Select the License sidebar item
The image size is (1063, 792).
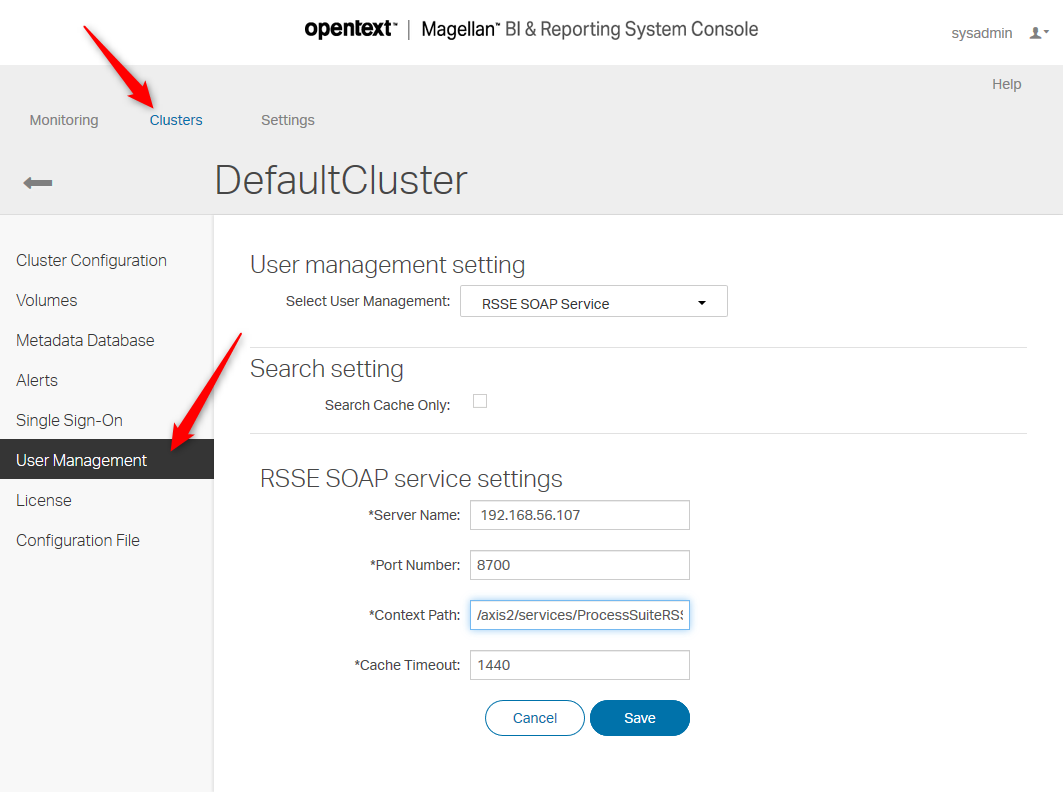pyautogui.click(x=44, y=500)
